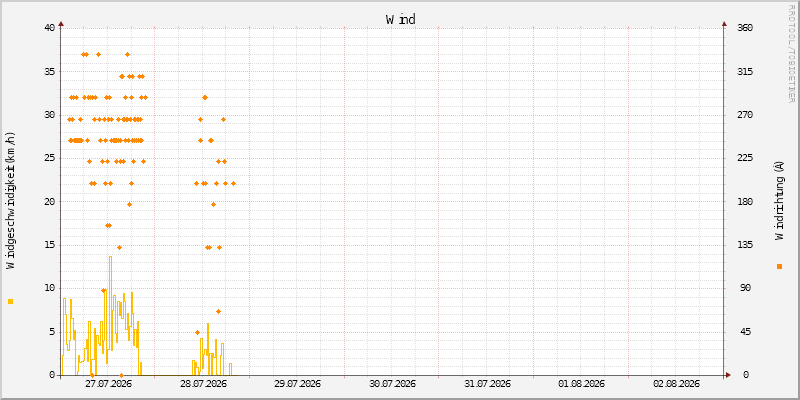
Task: Click the tallest yellow wind speed peak
Action: pyautogui.click(x=110, y=257)
